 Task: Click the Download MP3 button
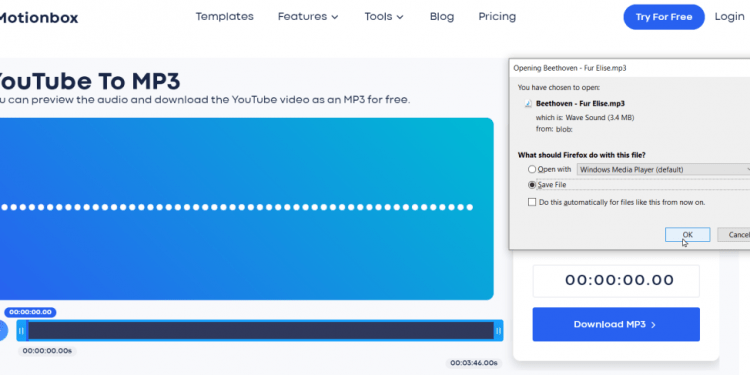tap(616, 324)
